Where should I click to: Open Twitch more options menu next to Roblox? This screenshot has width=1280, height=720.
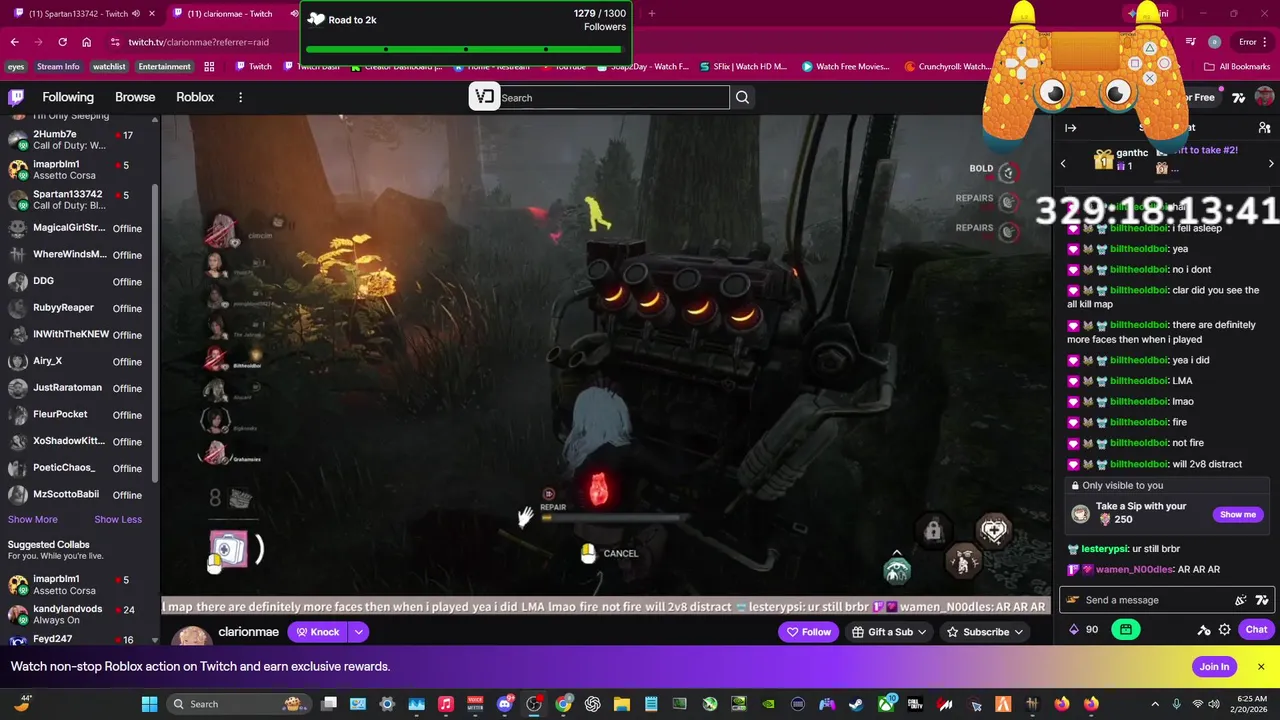240,97
